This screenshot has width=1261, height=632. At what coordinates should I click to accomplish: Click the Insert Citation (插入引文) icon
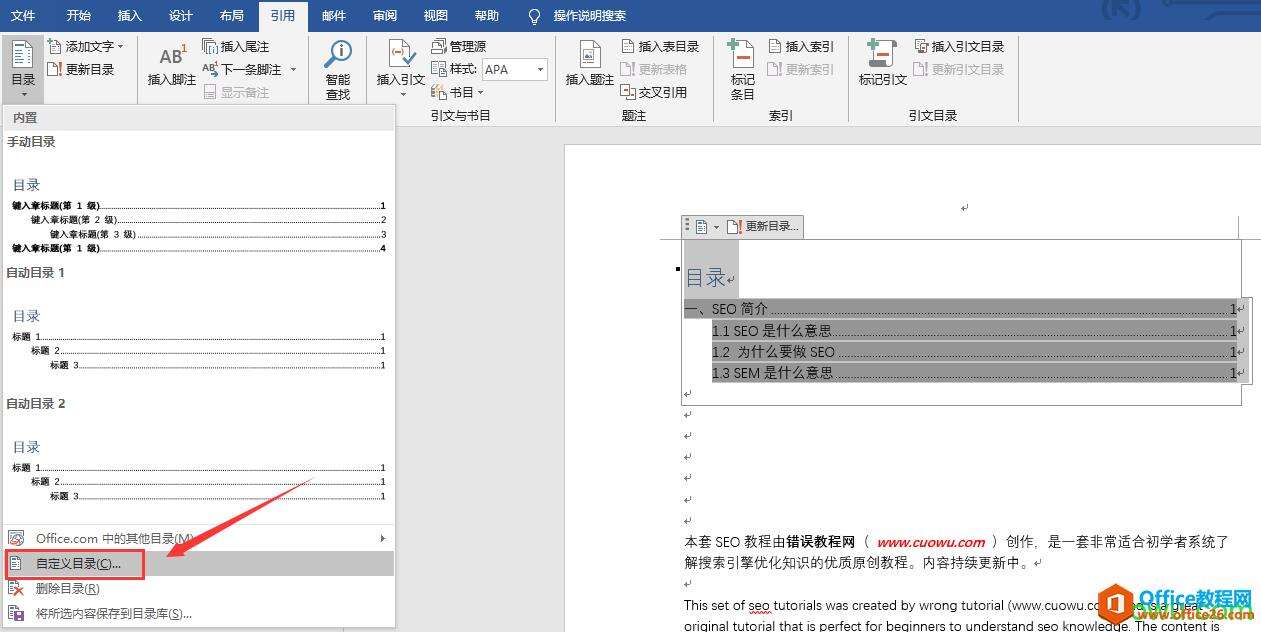[x=401, y=57]
